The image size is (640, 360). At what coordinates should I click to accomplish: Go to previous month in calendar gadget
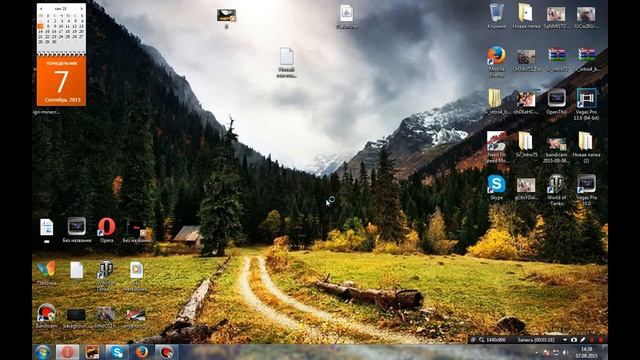click(40, 8)
